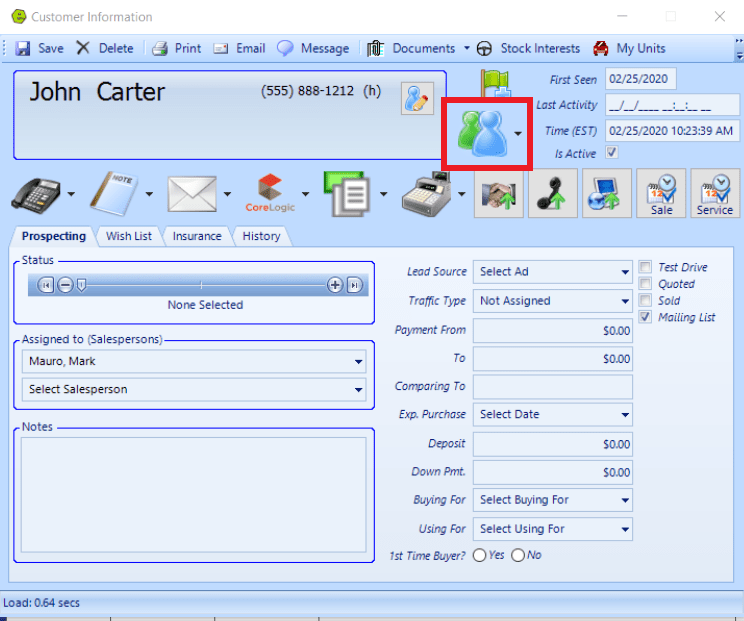Click the CoreLogic icon

270,193
